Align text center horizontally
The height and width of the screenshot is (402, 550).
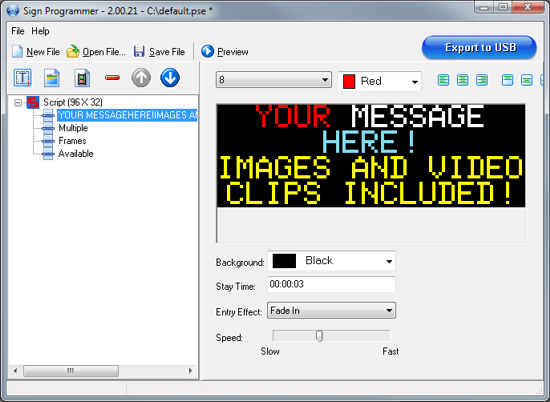(463, 80)
